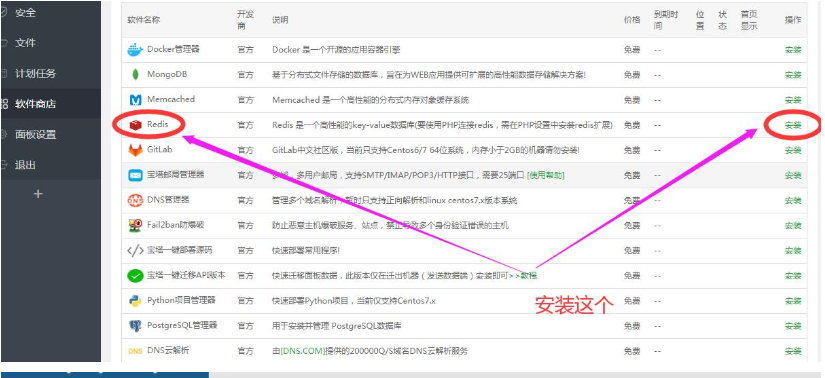Click the PostgreSQL elephant icon
825x378 pixels.
click(x=135, y=326)
